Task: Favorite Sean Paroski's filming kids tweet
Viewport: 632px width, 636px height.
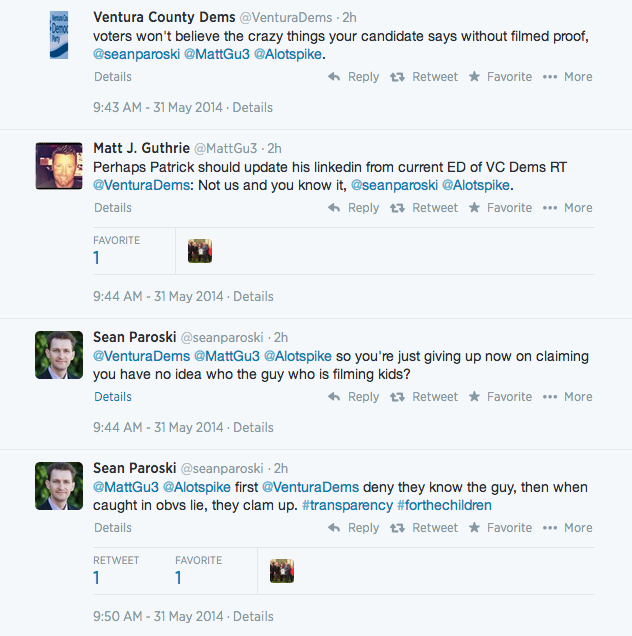Action: click(x=500, y=397)
